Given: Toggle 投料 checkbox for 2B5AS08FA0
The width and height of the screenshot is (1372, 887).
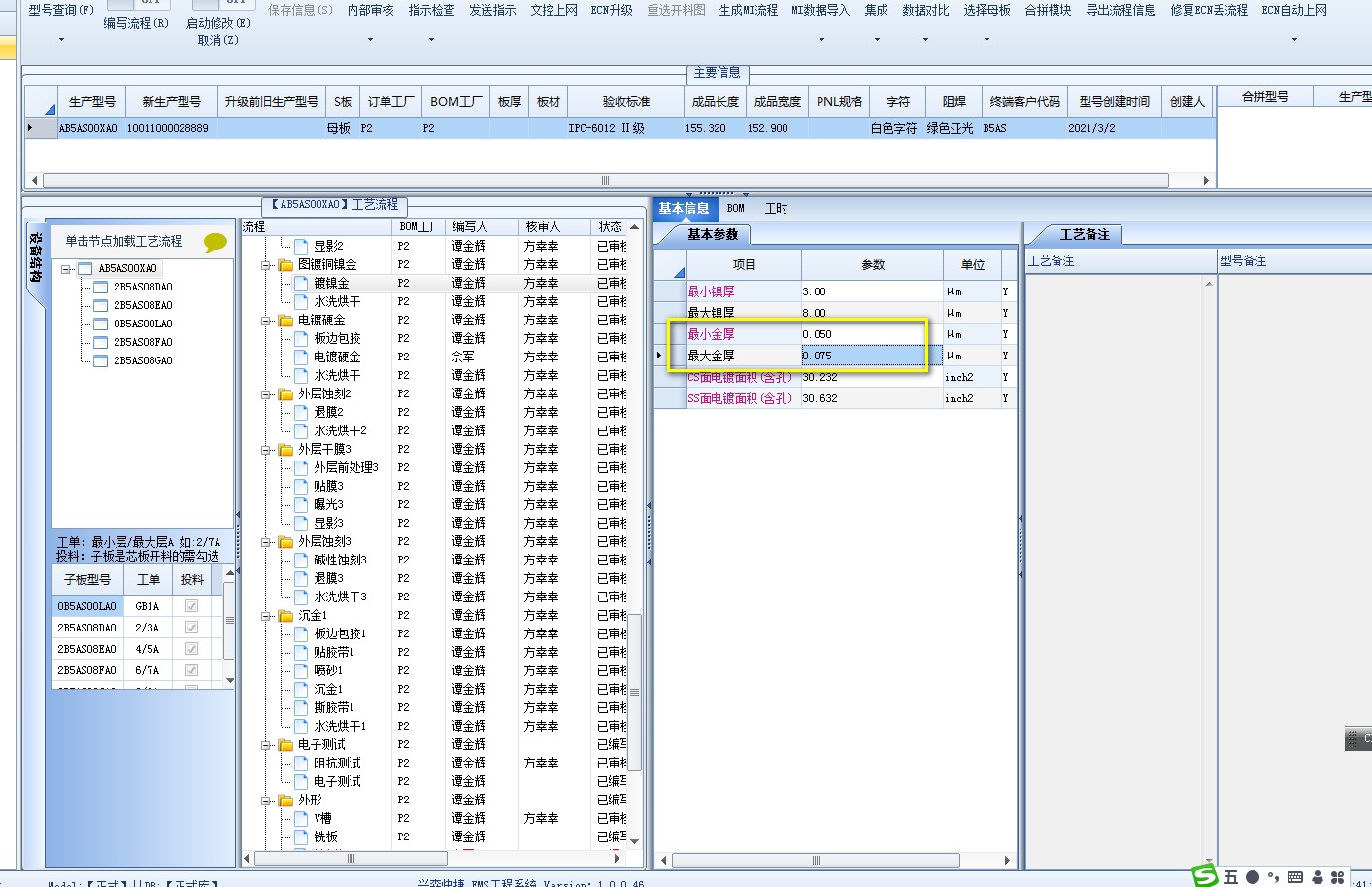Looking at the screenshot, I should pyautogui.click(x=191, y=670).
